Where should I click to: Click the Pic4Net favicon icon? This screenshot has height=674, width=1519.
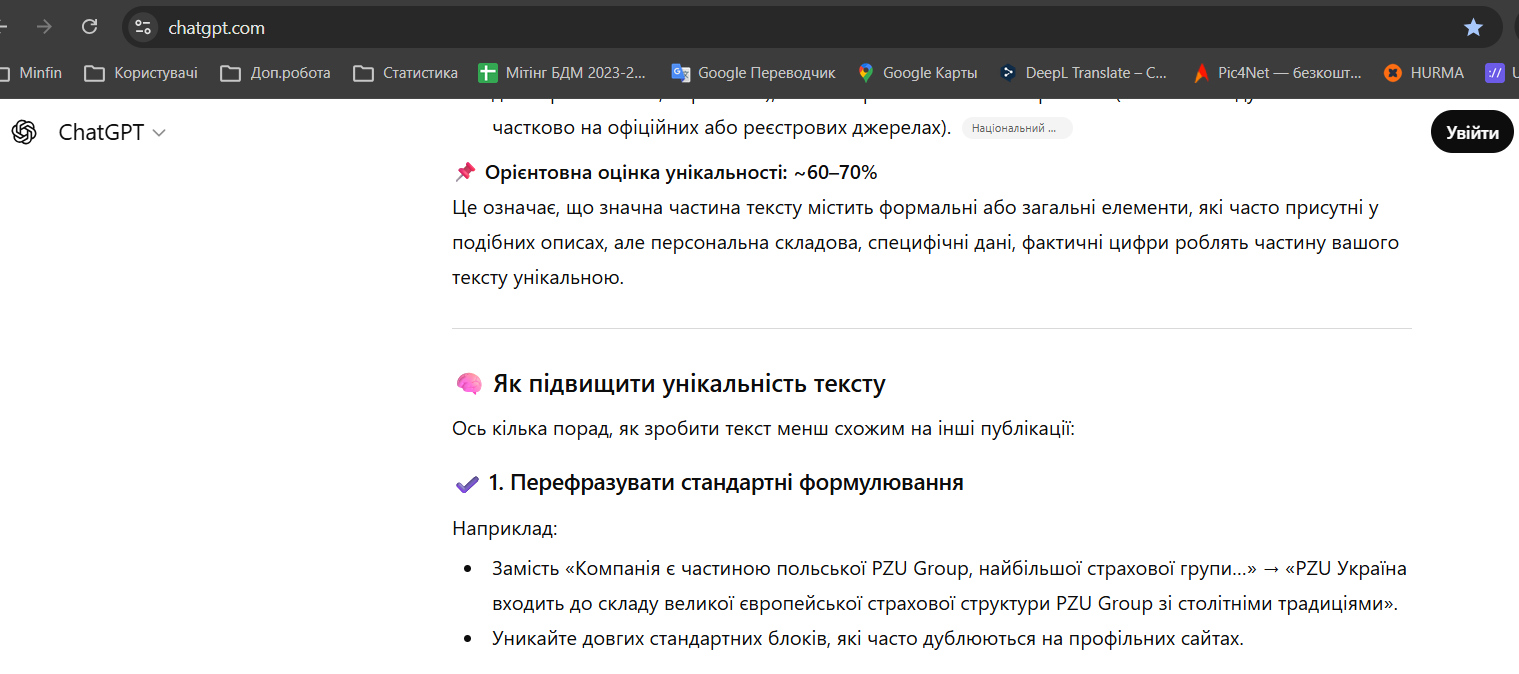tap(1202, 72)
